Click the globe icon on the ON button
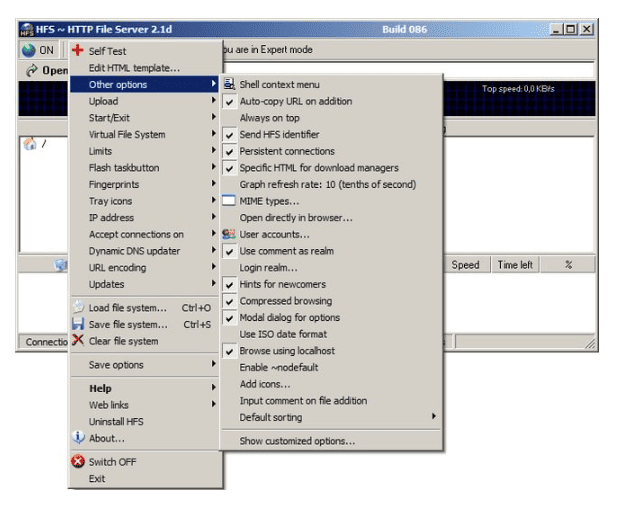Screen dimensions: 617x507 pyautogui.click(x=29, y=50)
